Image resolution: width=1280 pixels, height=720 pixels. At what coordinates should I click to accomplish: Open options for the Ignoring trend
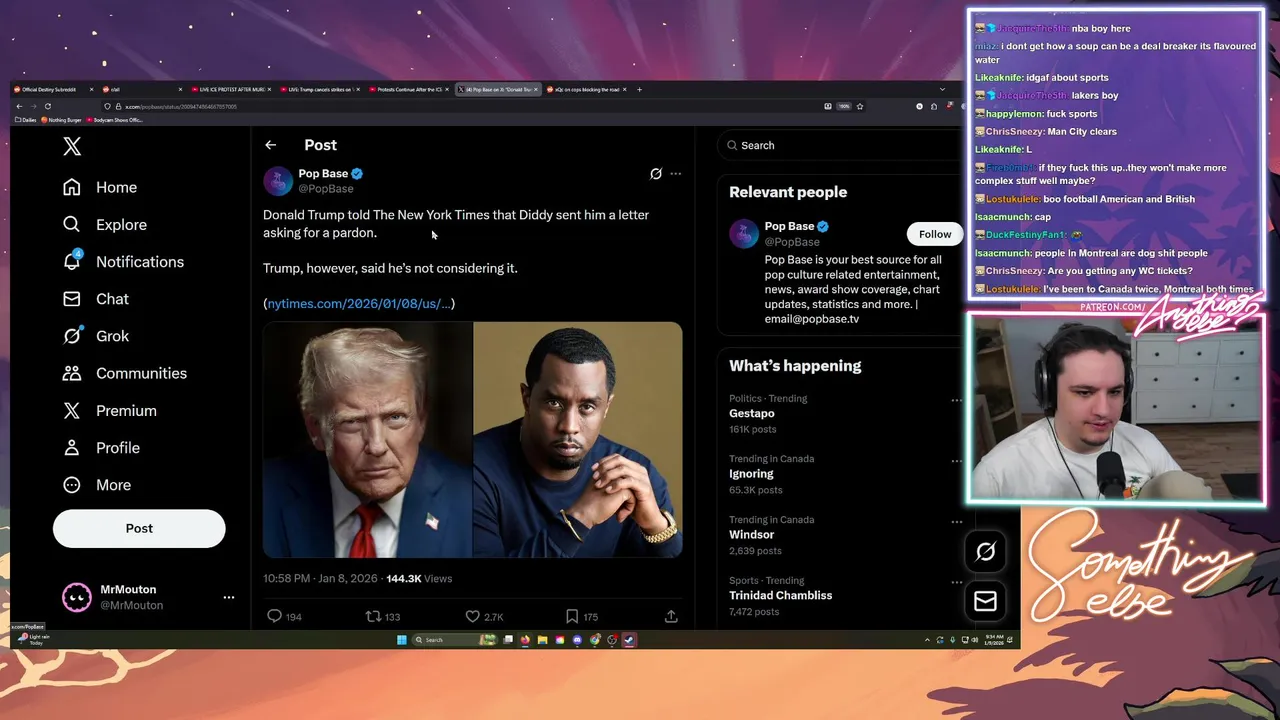[x=957, y=461]
